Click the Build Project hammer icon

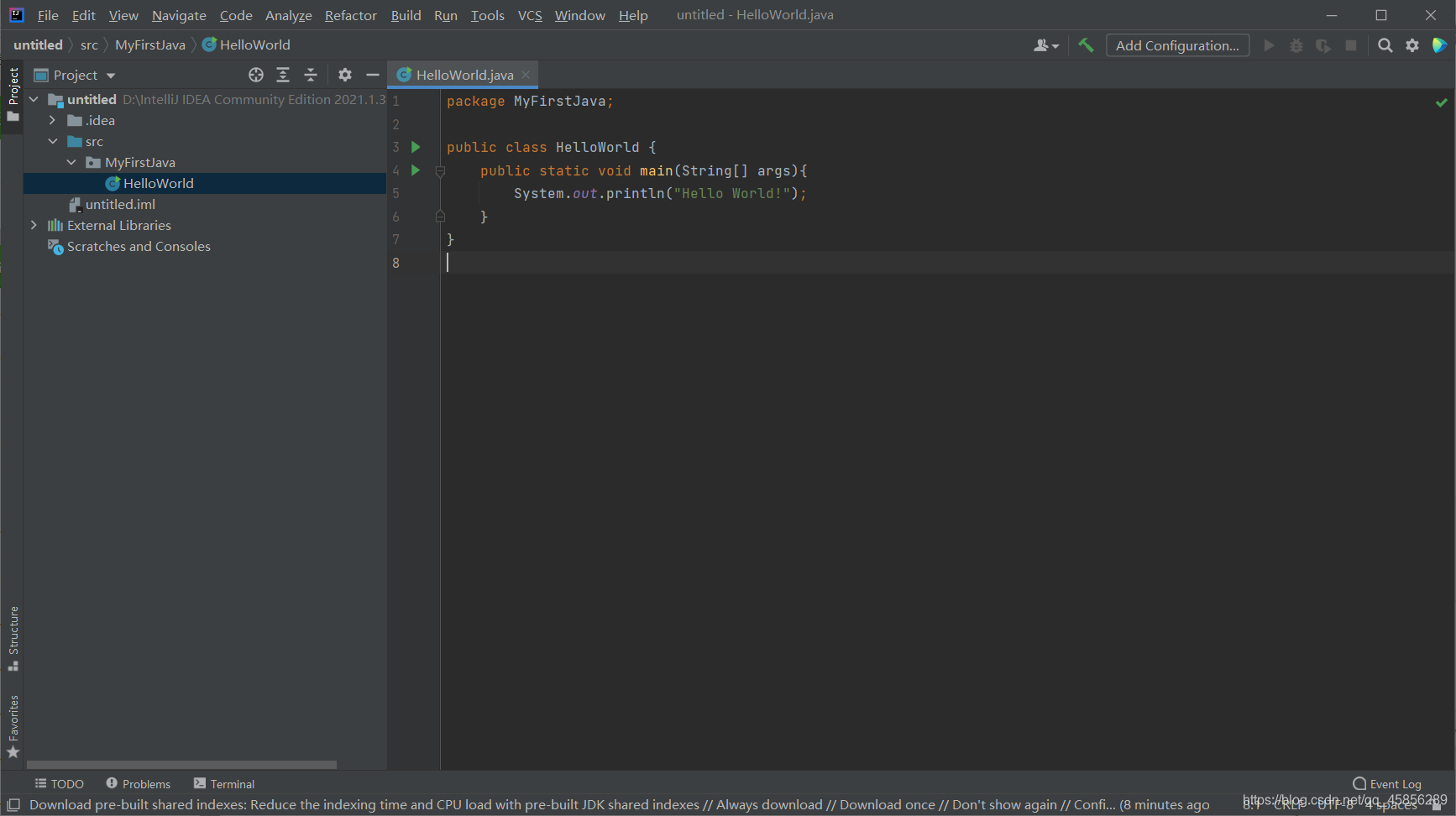coord(1086,45)
